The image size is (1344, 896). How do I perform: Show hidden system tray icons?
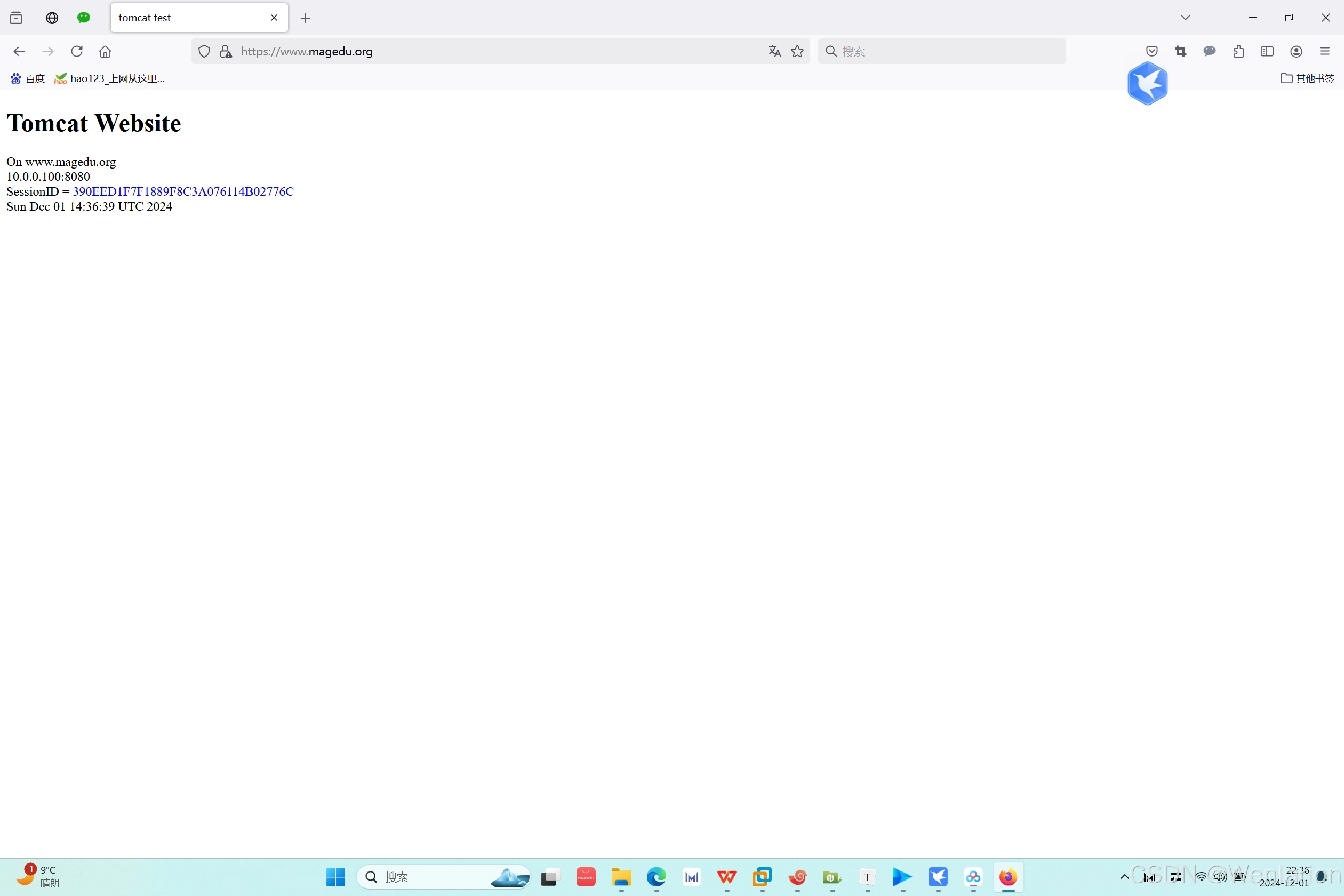pos(1124,877)
